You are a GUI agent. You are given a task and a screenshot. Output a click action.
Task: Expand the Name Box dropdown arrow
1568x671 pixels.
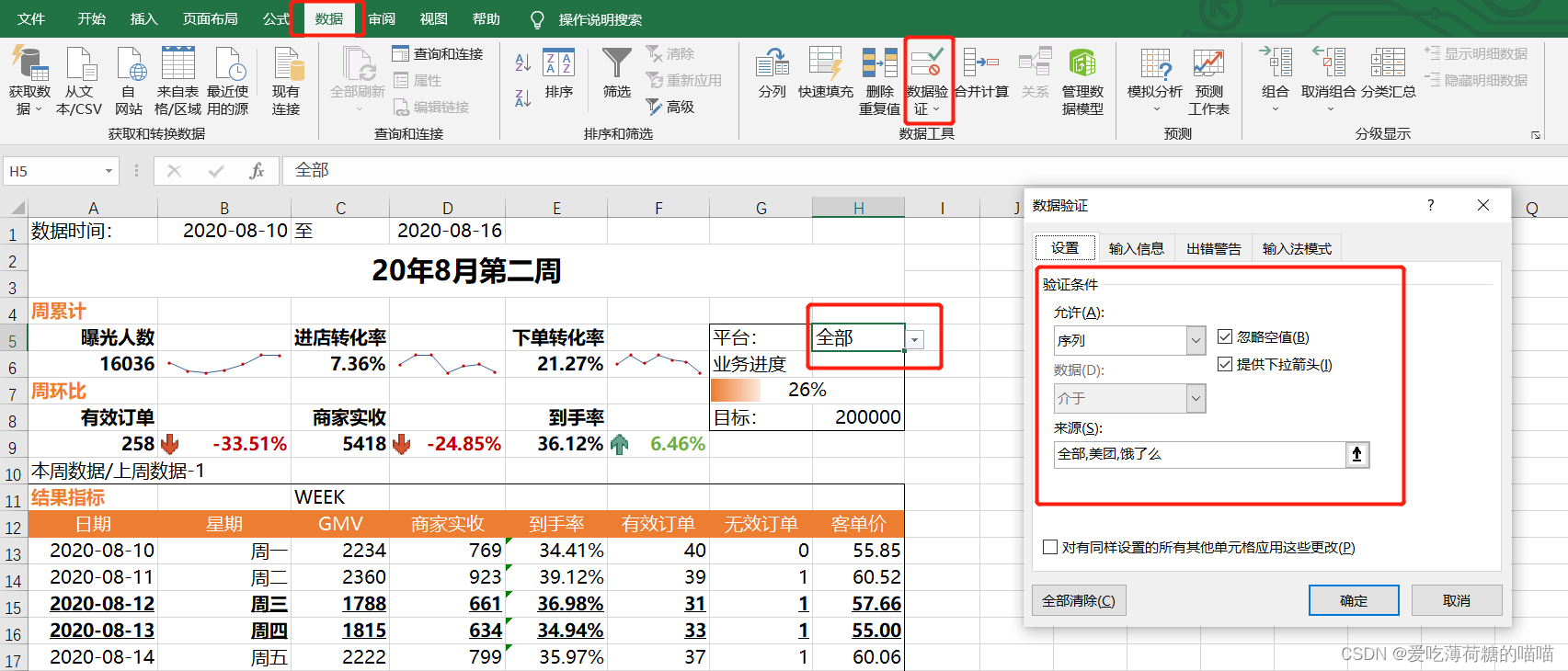109,171
